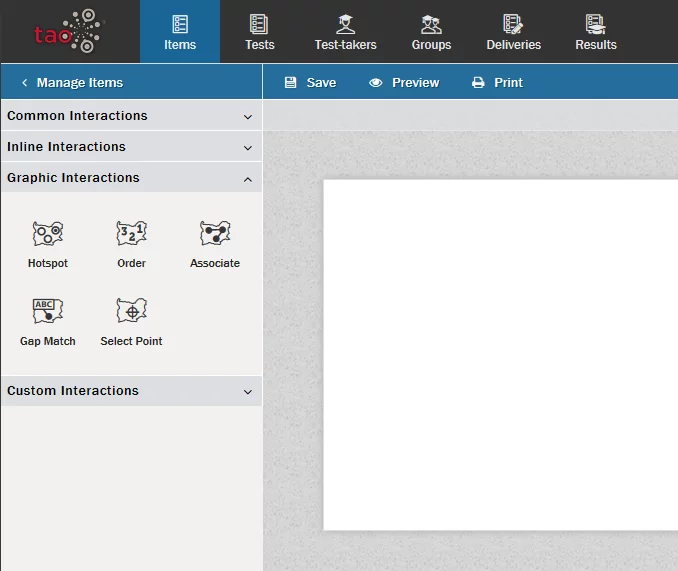Open the Groups tab
This screenshot has width=678, height=571.
coord(431,32)
